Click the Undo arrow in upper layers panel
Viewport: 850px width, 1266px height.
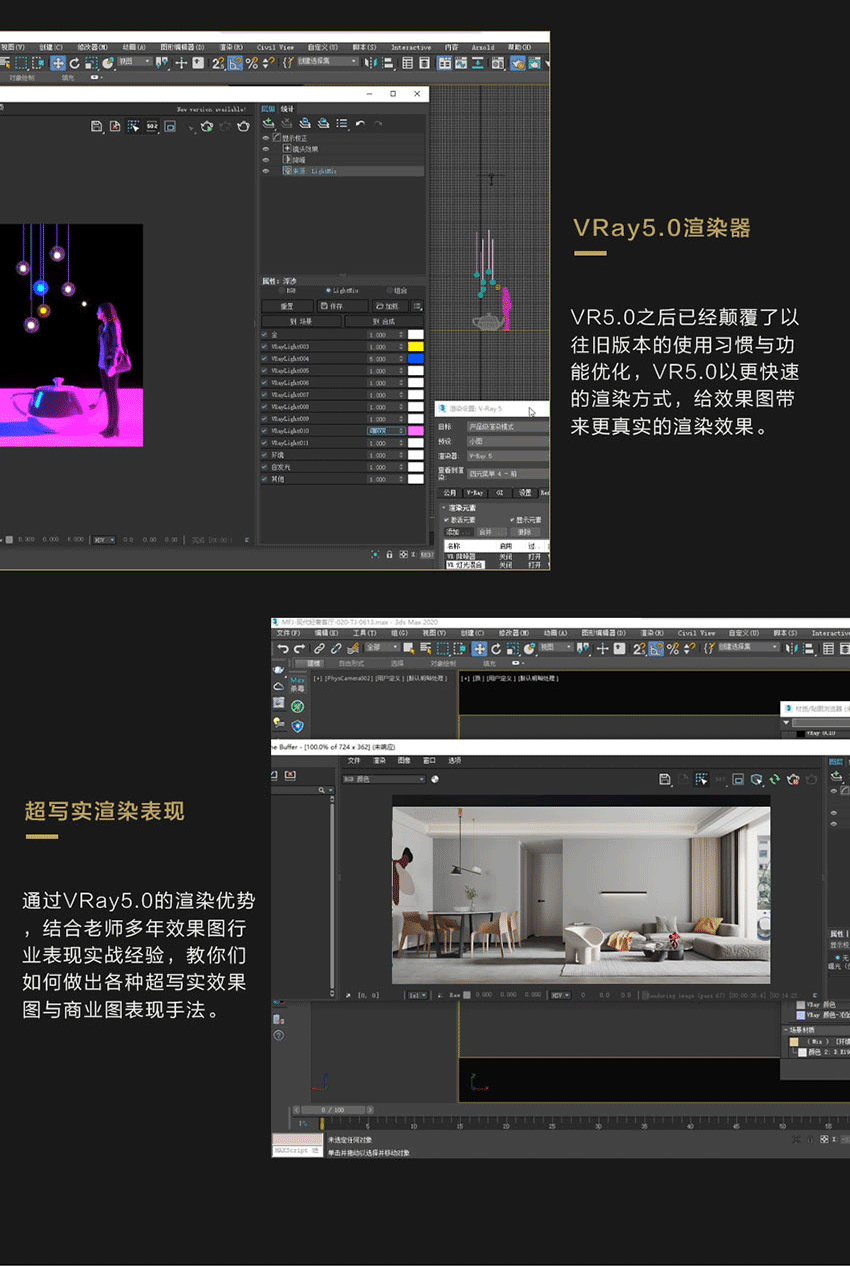click(361, 123)
